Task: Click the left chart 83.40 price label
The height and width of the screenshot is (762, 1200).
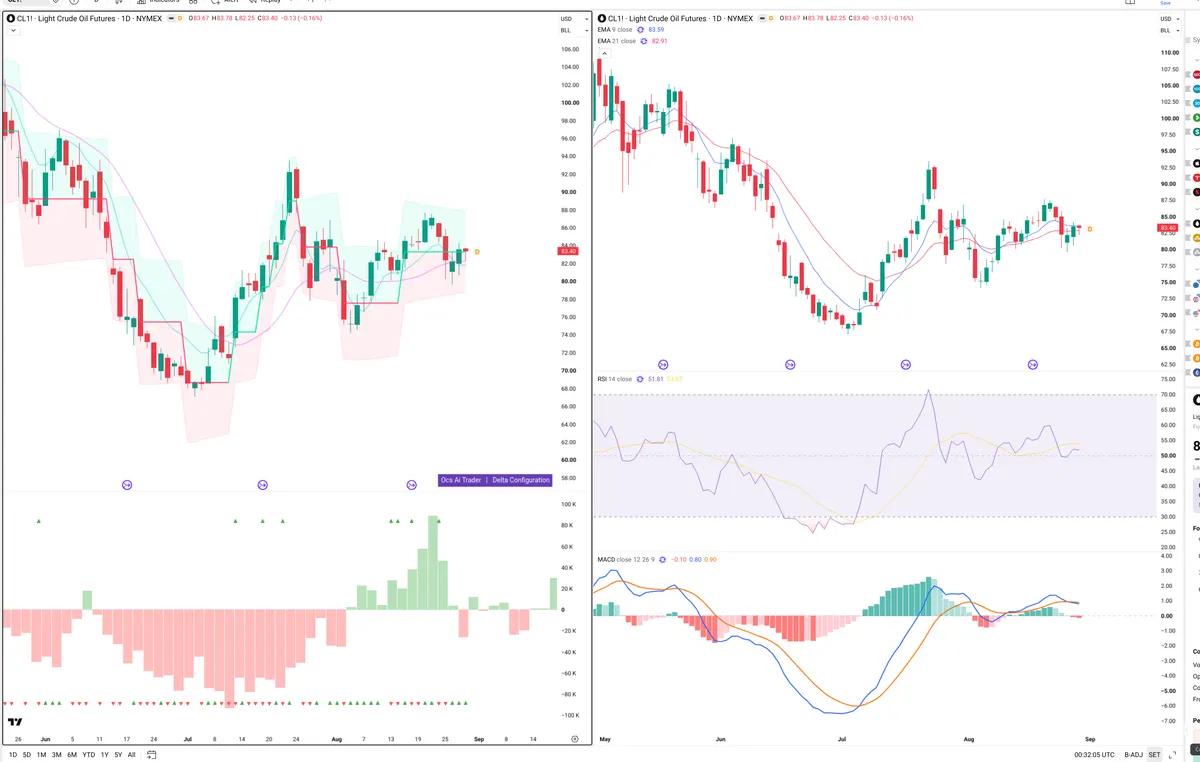Action: [x=566, y=251]
